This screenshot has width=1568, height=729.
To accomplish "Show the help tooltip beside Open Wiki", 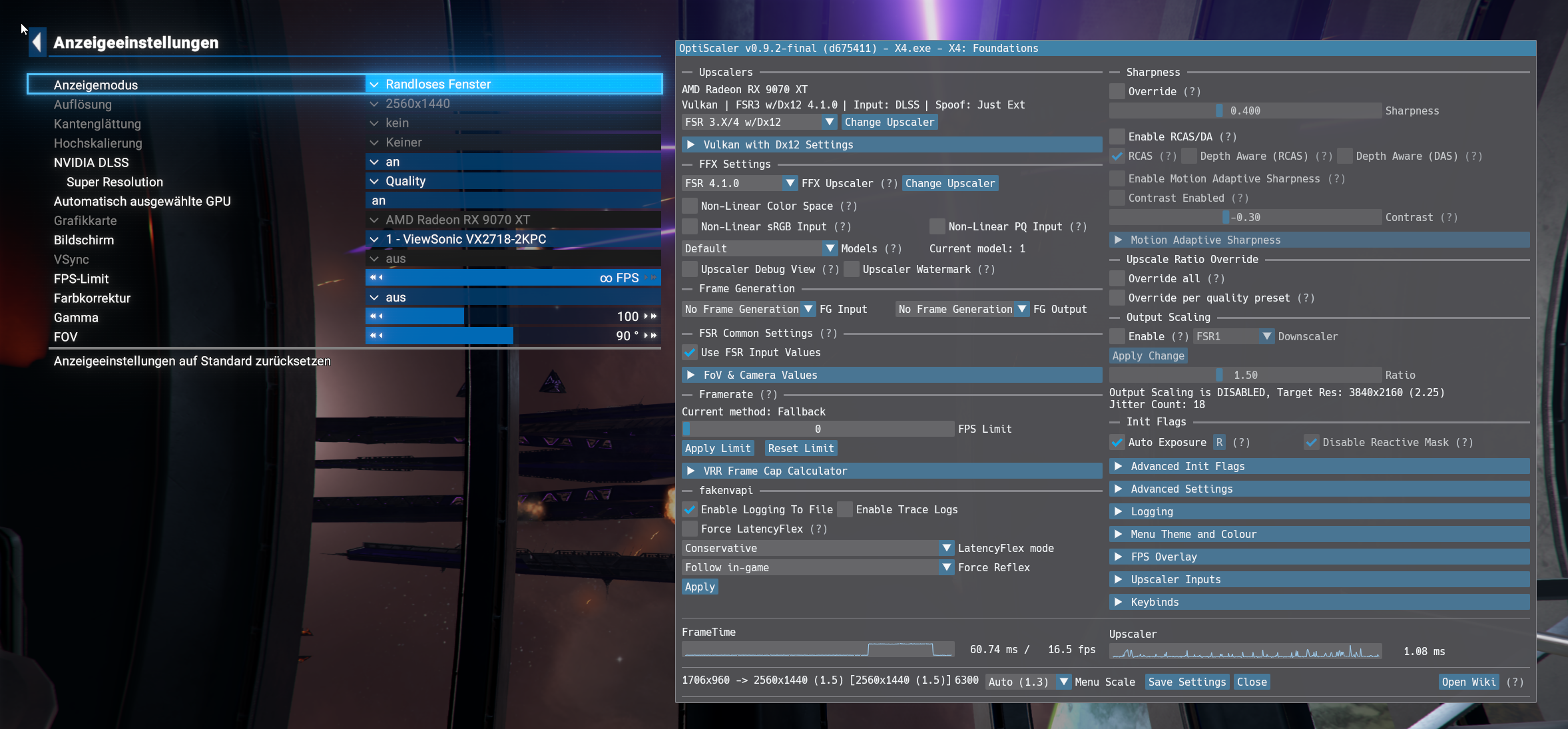I will coord(1514,682).
